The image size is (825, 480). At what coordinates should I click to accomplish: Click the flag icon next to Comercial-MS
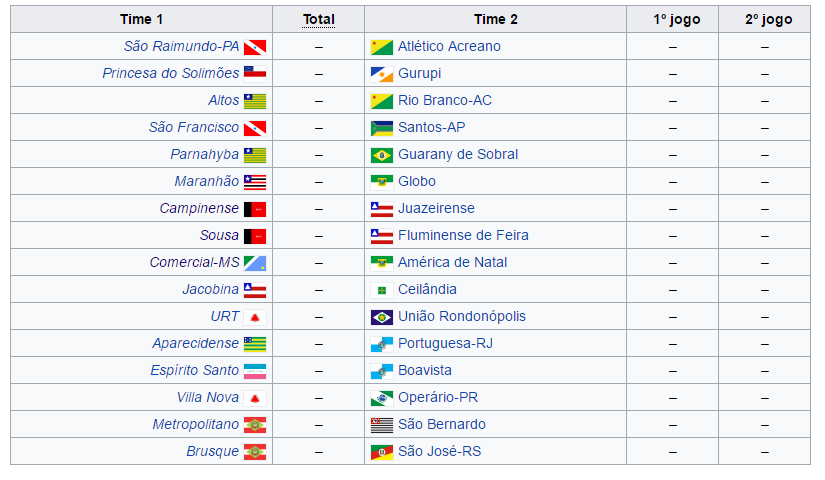click(x=255, y=263)
